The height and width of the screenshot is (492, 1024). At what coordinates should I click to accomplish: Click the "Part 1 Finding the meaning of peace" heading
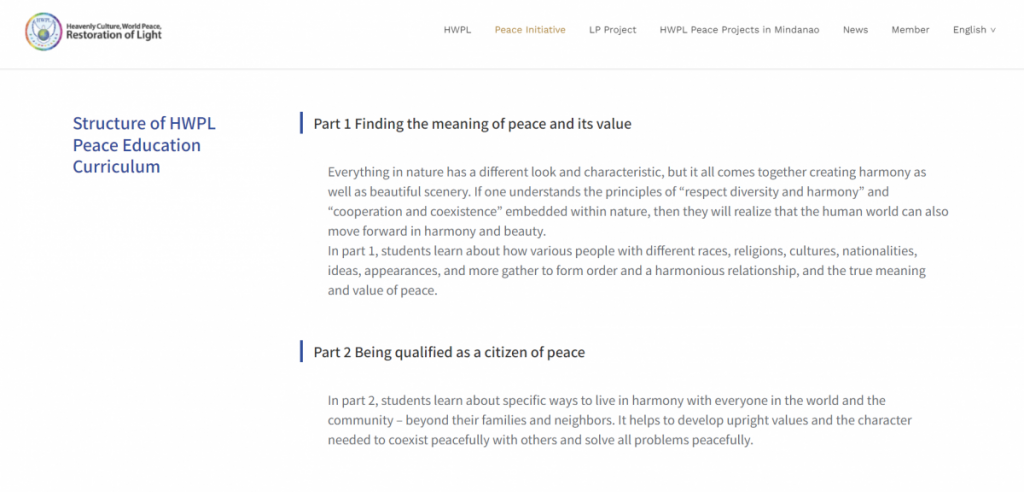pyautogui.click(x=472, y=124)
